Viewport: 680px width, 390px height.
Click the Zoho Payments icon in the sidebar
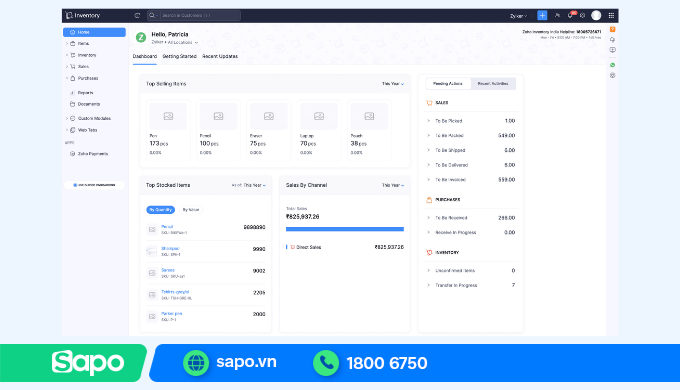coord(72,154)
